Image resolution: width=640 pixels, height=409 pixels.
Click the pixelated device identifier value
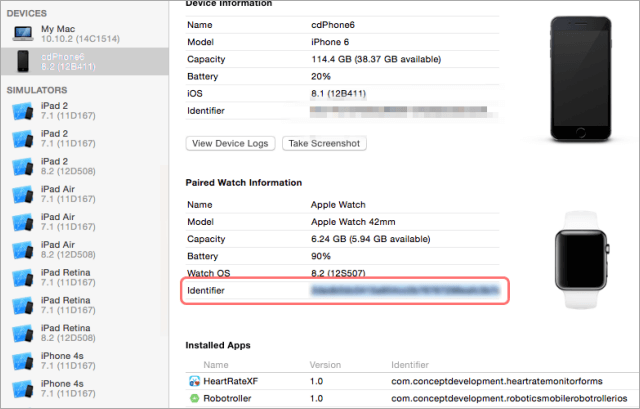tap(398, 111)
